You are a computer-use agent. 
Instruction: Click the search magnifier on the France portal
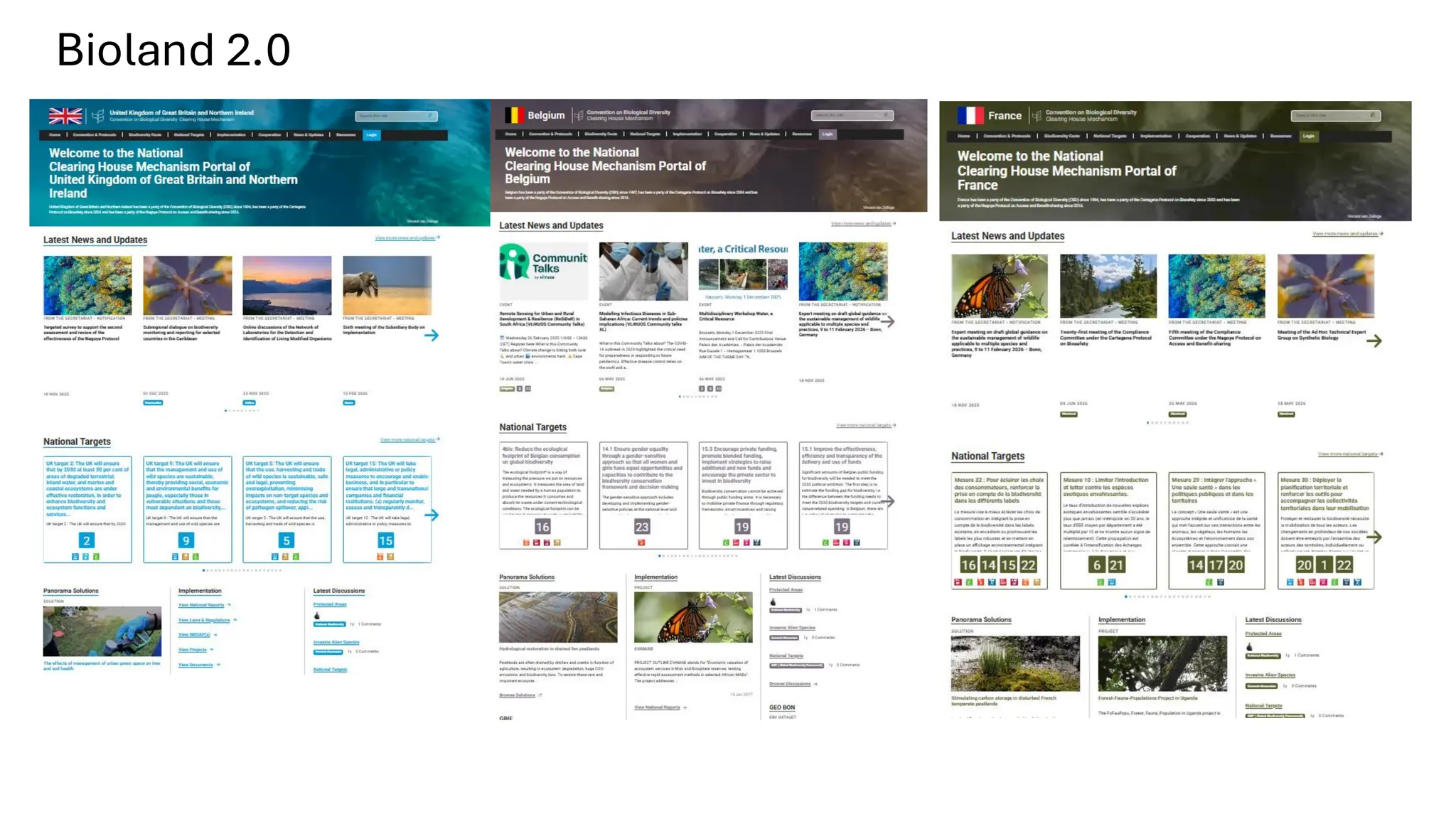pos(1373,115)
